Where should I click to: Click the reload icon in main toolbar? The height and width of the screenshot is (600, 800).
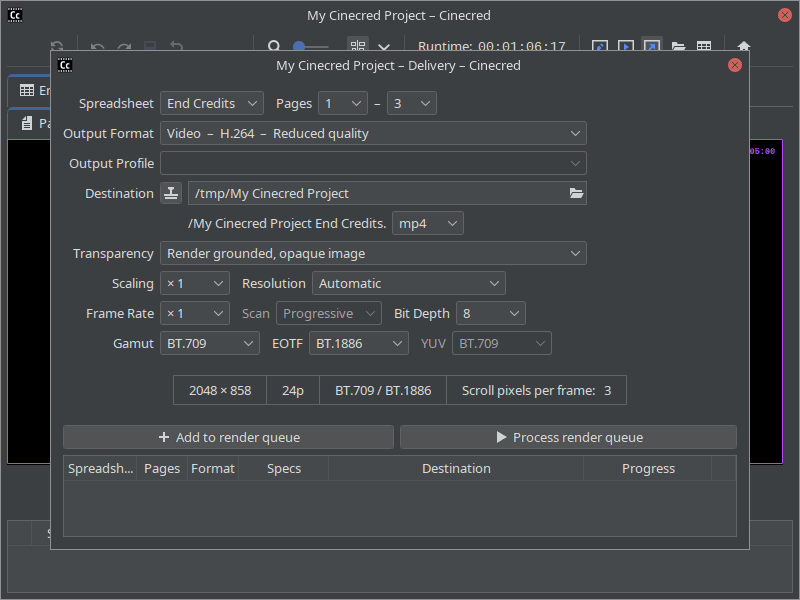tap(57, 46)
